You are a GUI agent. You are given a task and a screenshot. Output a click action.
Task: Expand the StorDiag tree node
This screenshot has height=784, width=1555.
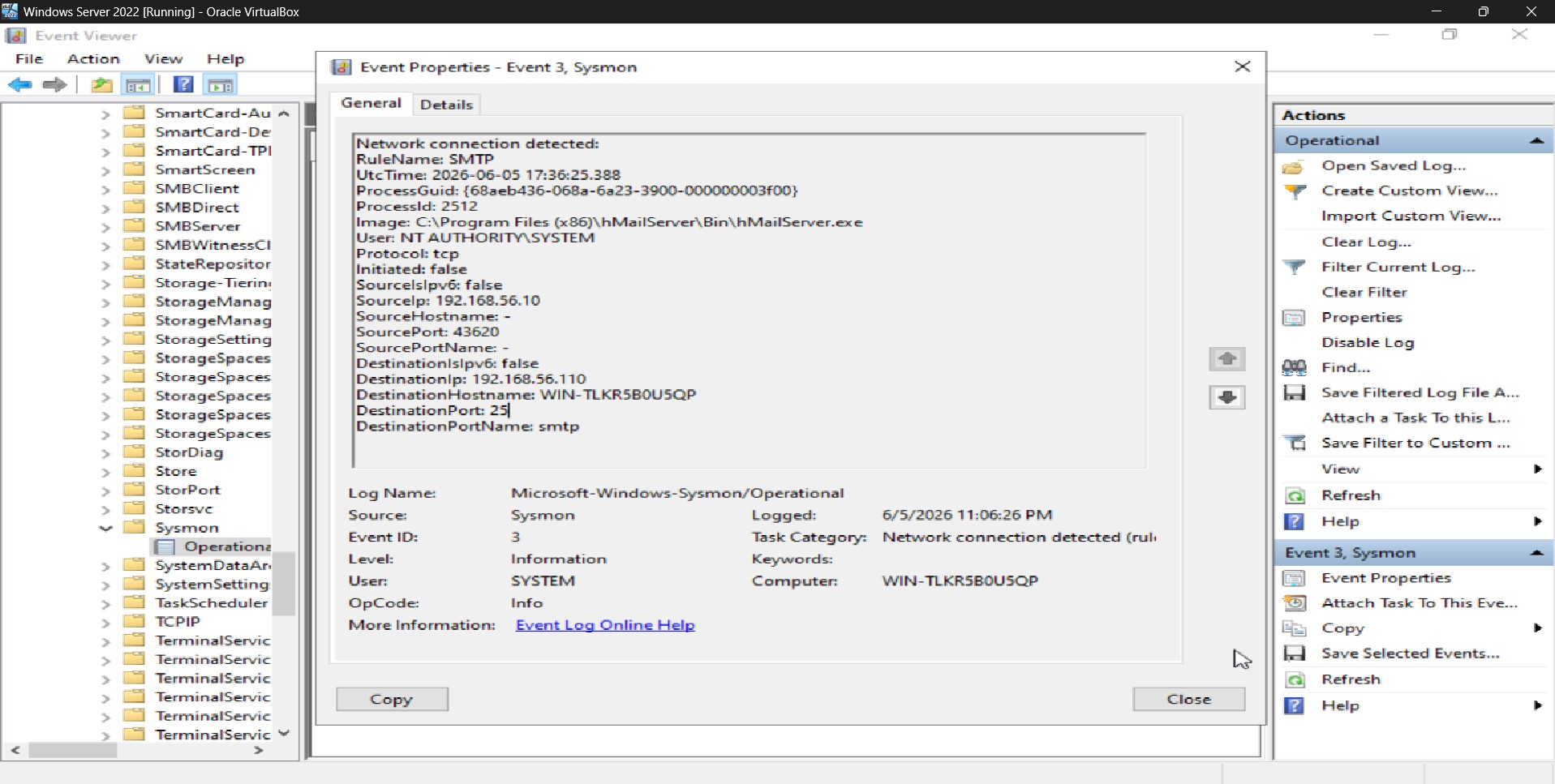tap(105, 453)
